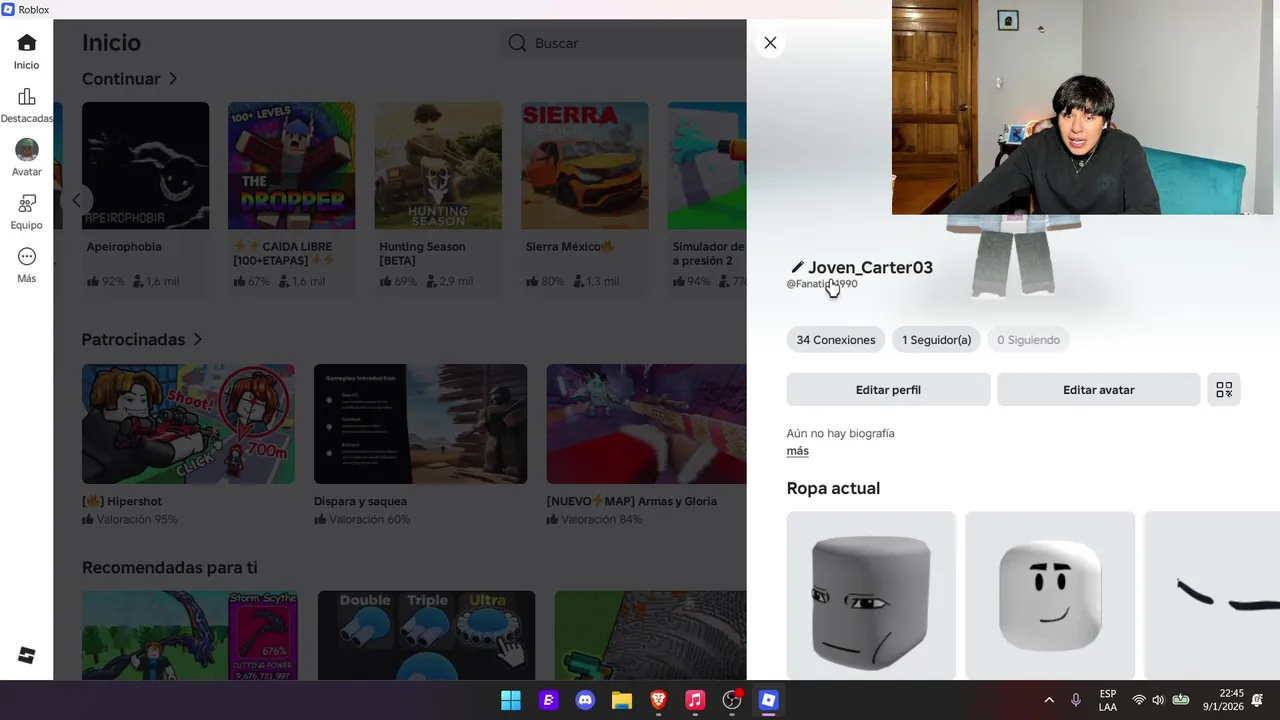1280x720 pixels.
Task: Focus the Buscar search field
Action: (x=623, y=43)
